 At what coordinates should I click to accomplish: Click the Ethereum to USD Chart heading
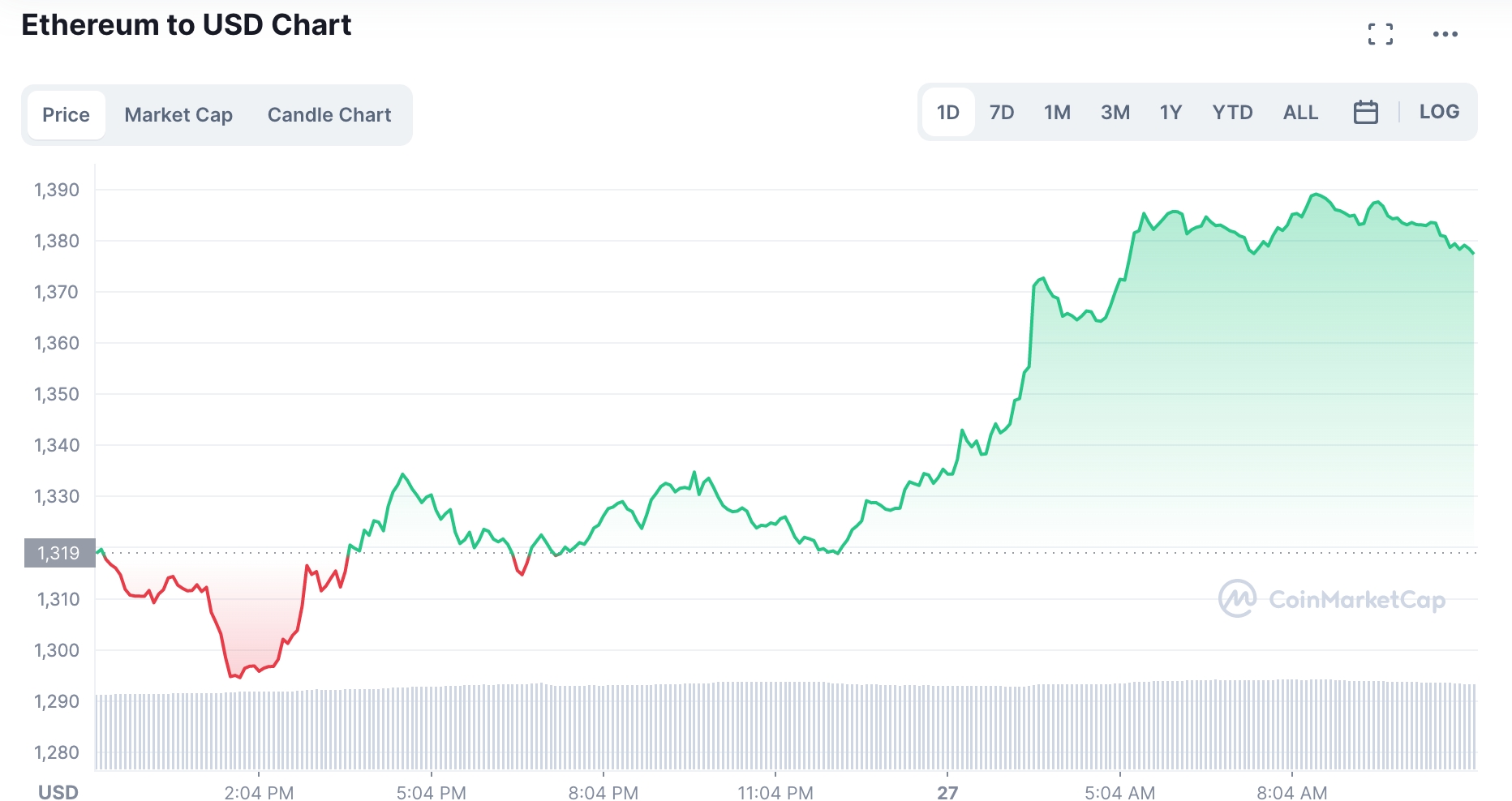coord(187,25)
